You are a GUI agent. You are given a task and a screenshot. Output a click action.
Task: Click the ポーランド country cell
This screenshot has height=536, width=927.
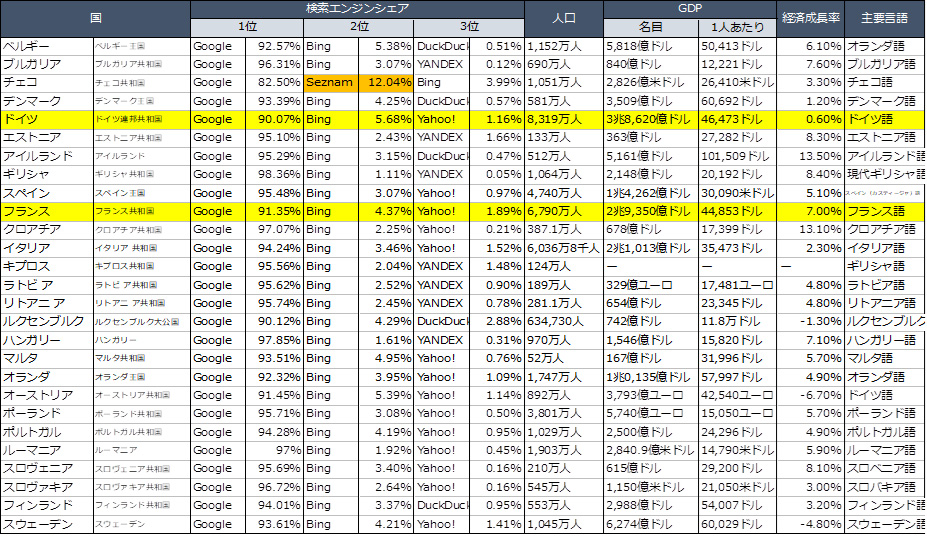[47, 413]
